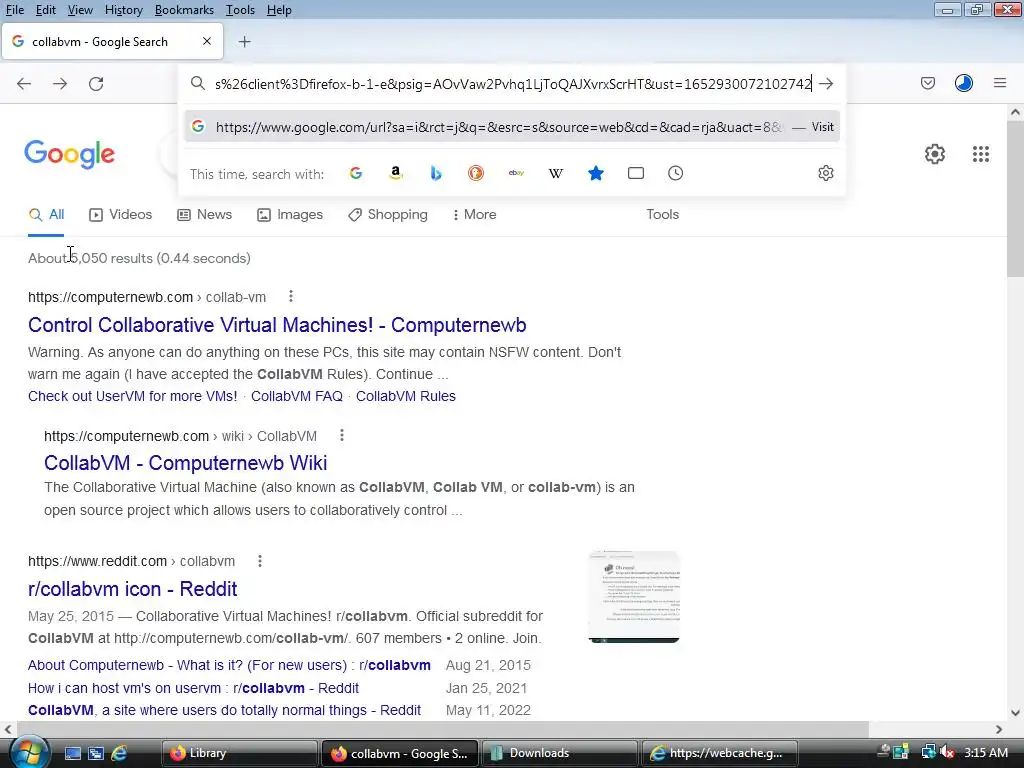
Task: Go back with the browser back arrow
Action: click(24, 84)
